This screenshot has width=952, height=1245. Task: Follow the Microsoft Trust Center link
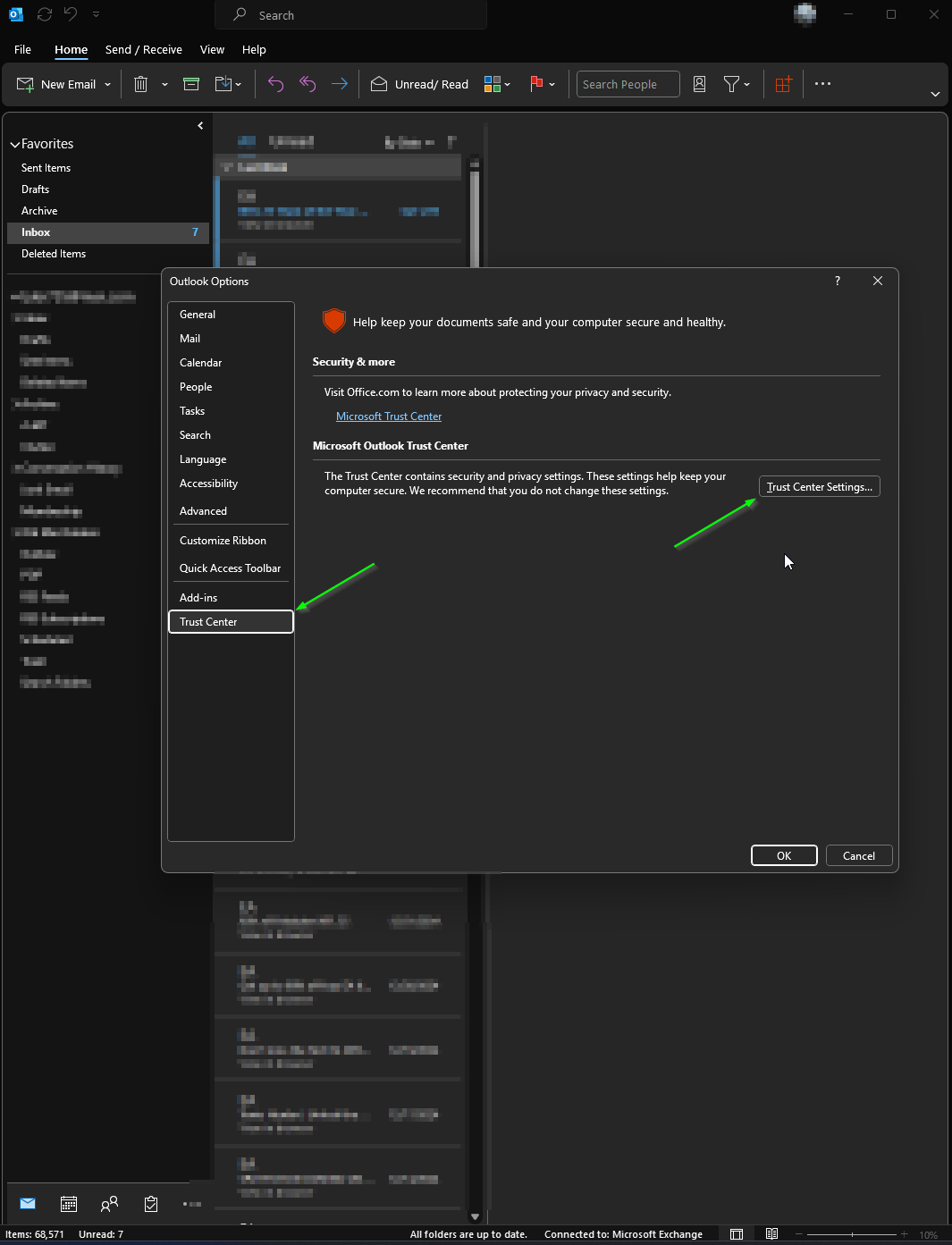[389, 416]
